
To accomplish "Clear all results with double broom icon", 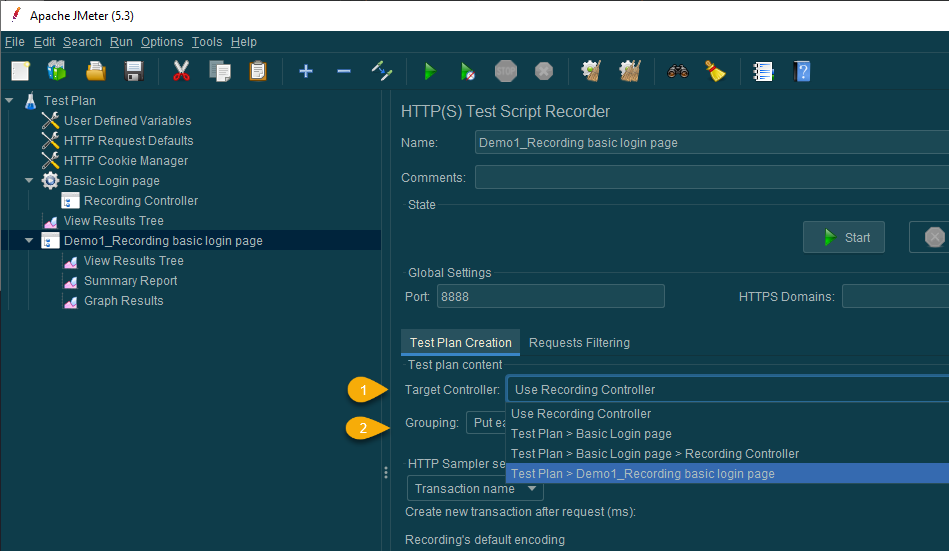I will 630,71.
